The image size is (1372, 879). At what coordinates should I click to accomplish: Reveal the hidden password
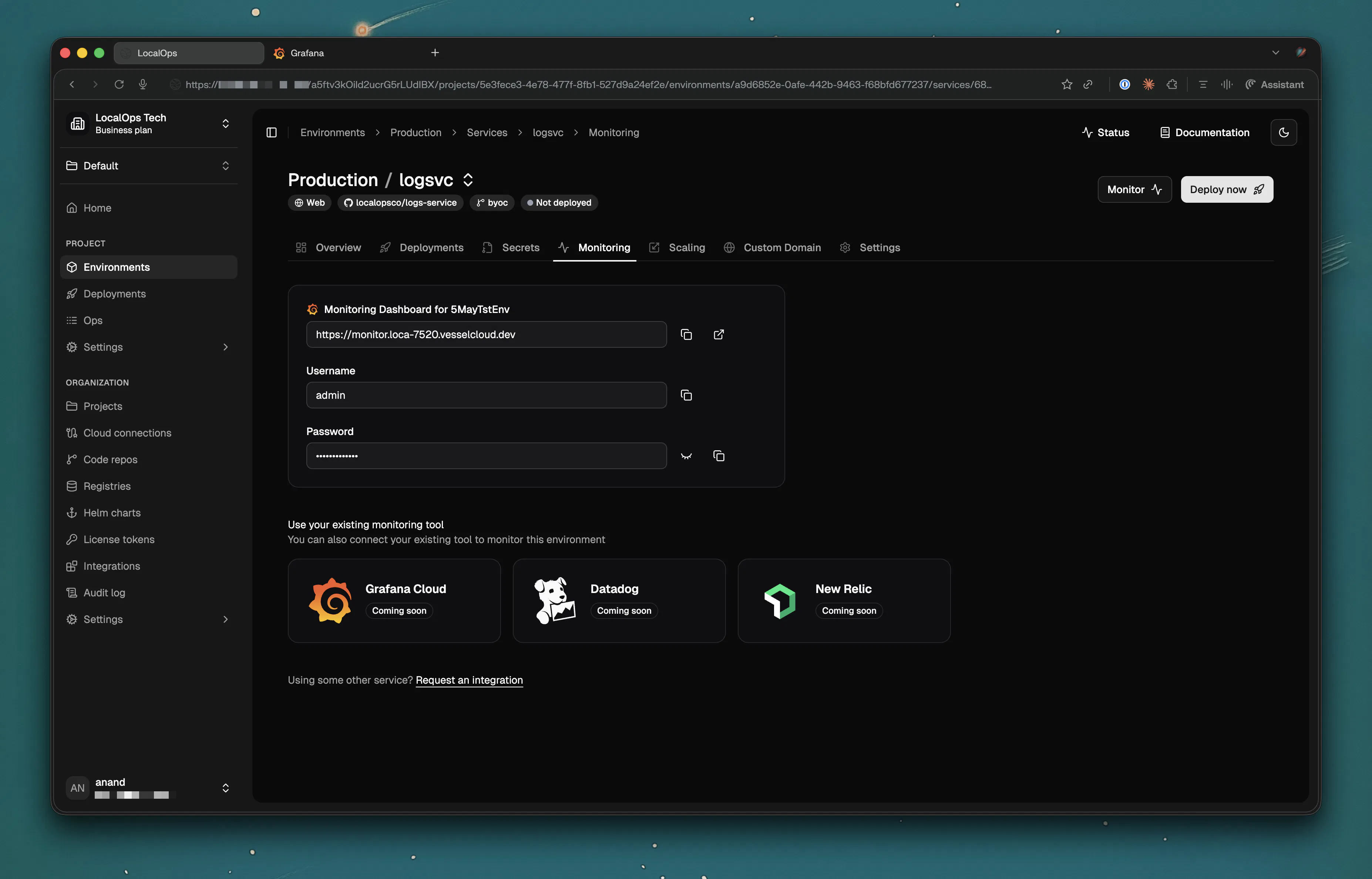point(686,455)
